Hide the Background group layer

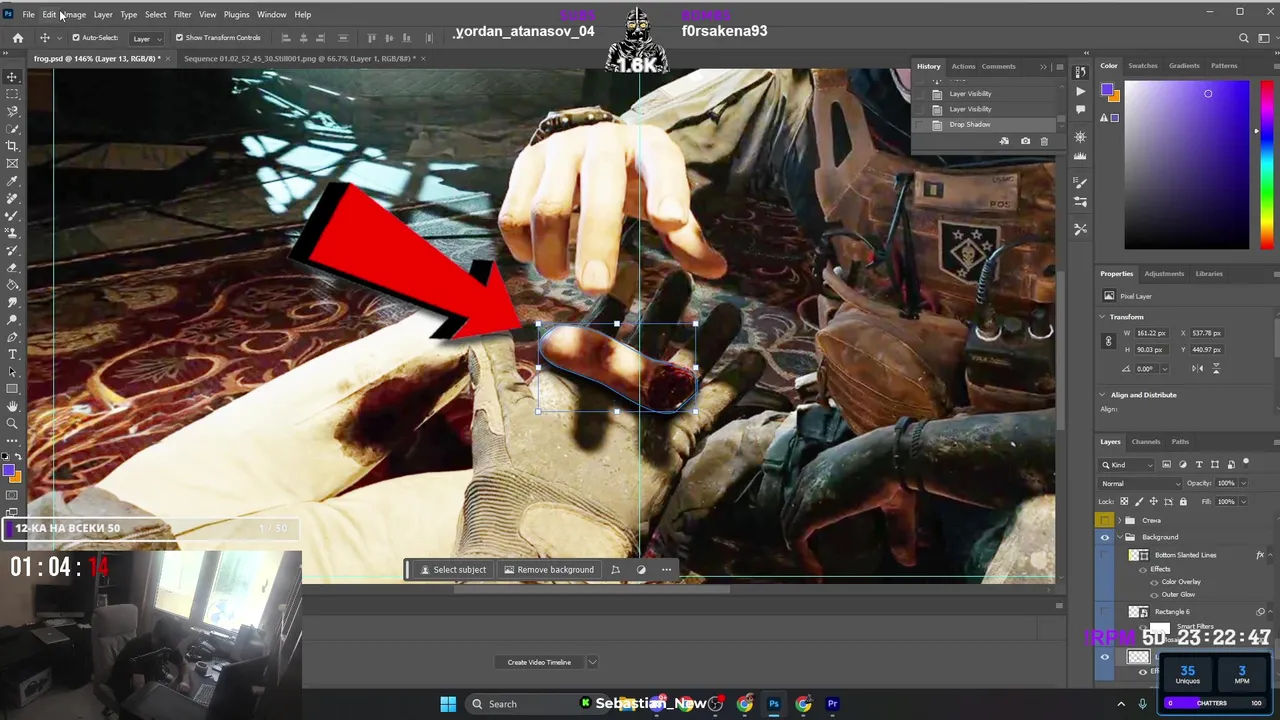click(1105, 537)
